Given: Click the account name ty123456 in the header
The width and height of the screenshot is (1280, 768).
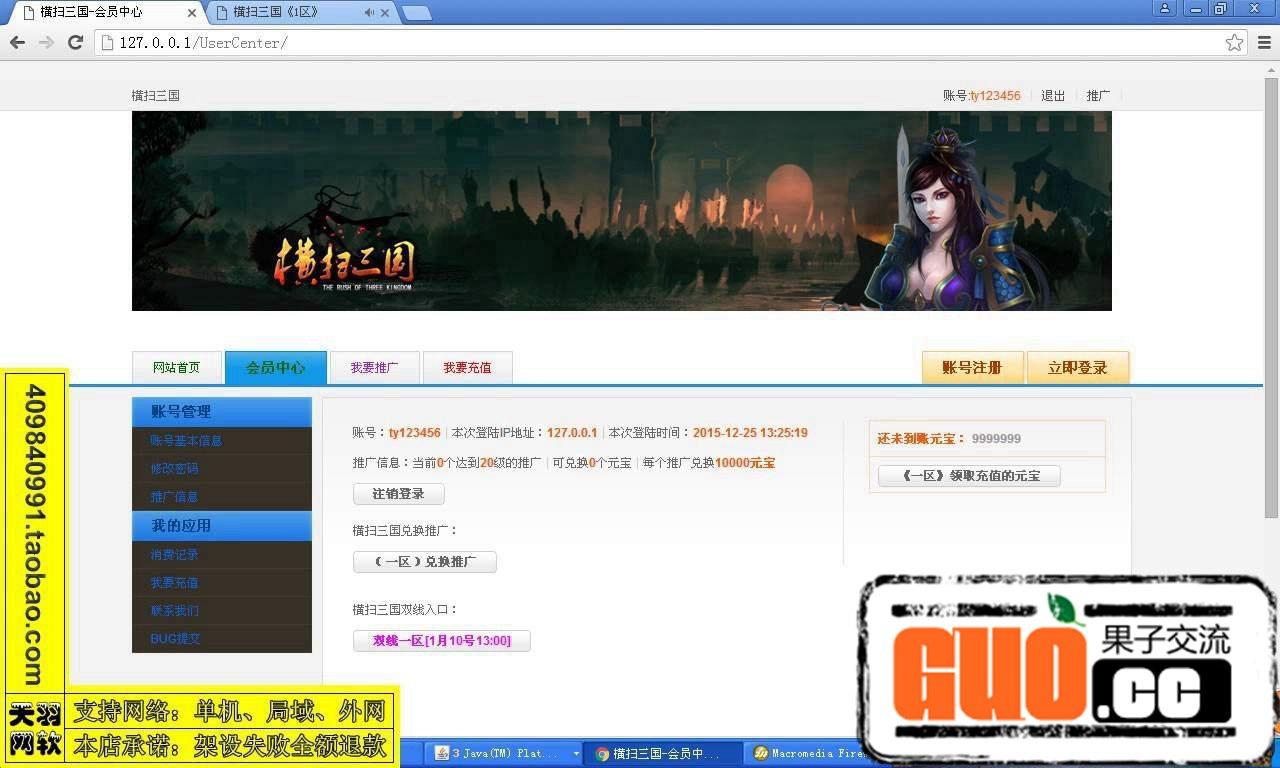Looking at the screenshot, I should [995, 96].
